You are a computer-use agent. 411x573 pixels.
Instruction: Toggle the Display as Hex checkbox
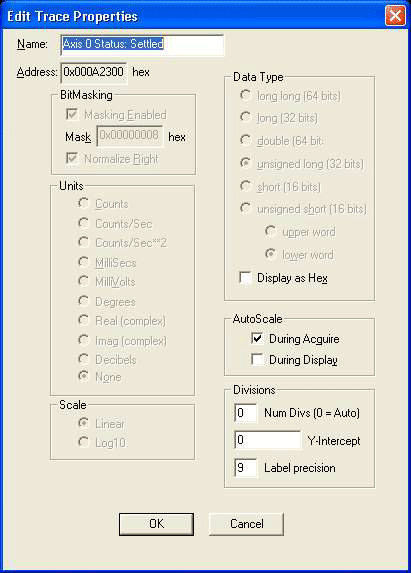[x=246, y=278]
